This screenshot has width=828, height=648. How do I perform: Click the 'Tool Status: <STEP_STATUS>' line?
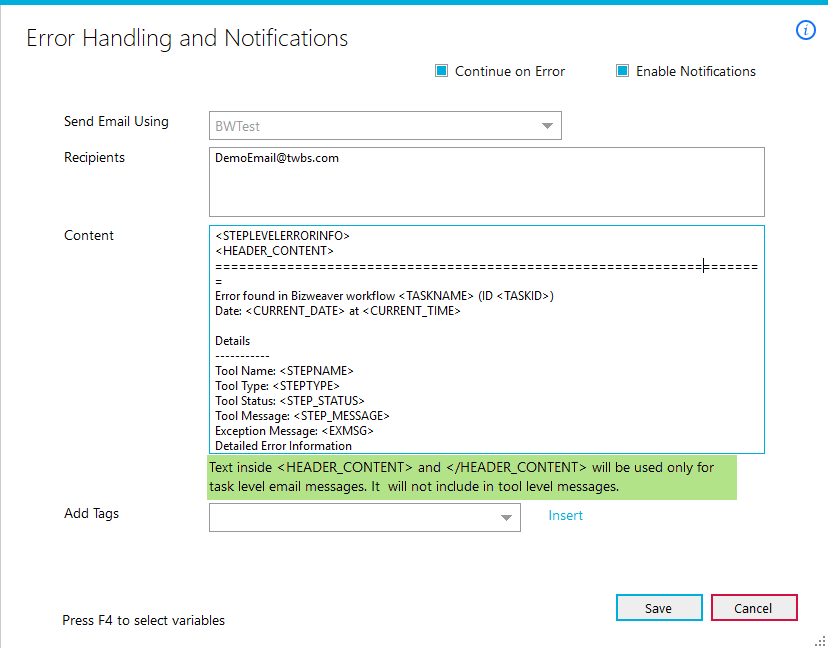pyautogui.click(x=290, y=401)
